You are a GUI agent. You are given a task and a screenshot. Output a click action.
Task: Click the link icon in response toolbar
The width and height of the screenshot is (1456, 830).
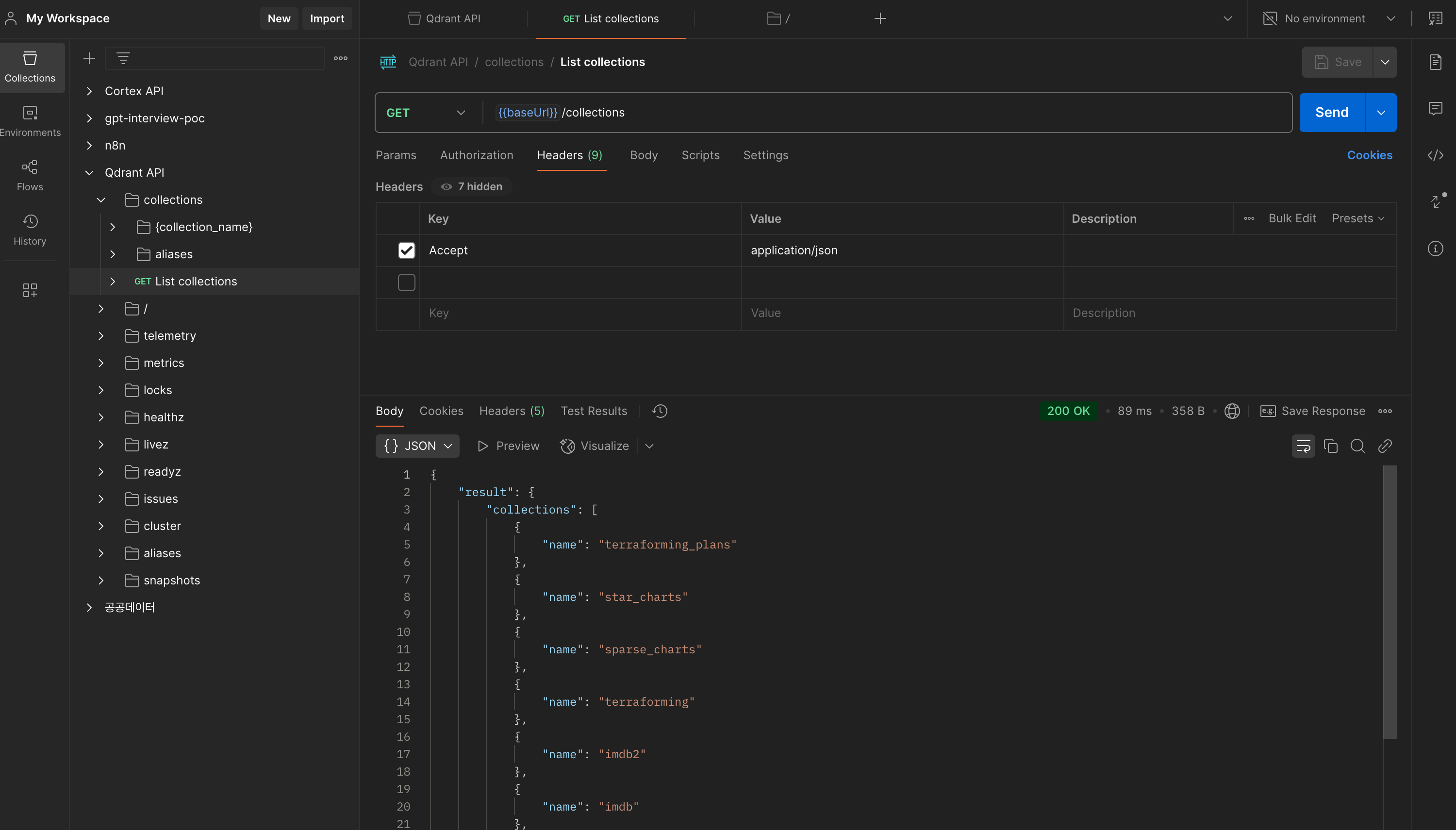[1385, 447]
